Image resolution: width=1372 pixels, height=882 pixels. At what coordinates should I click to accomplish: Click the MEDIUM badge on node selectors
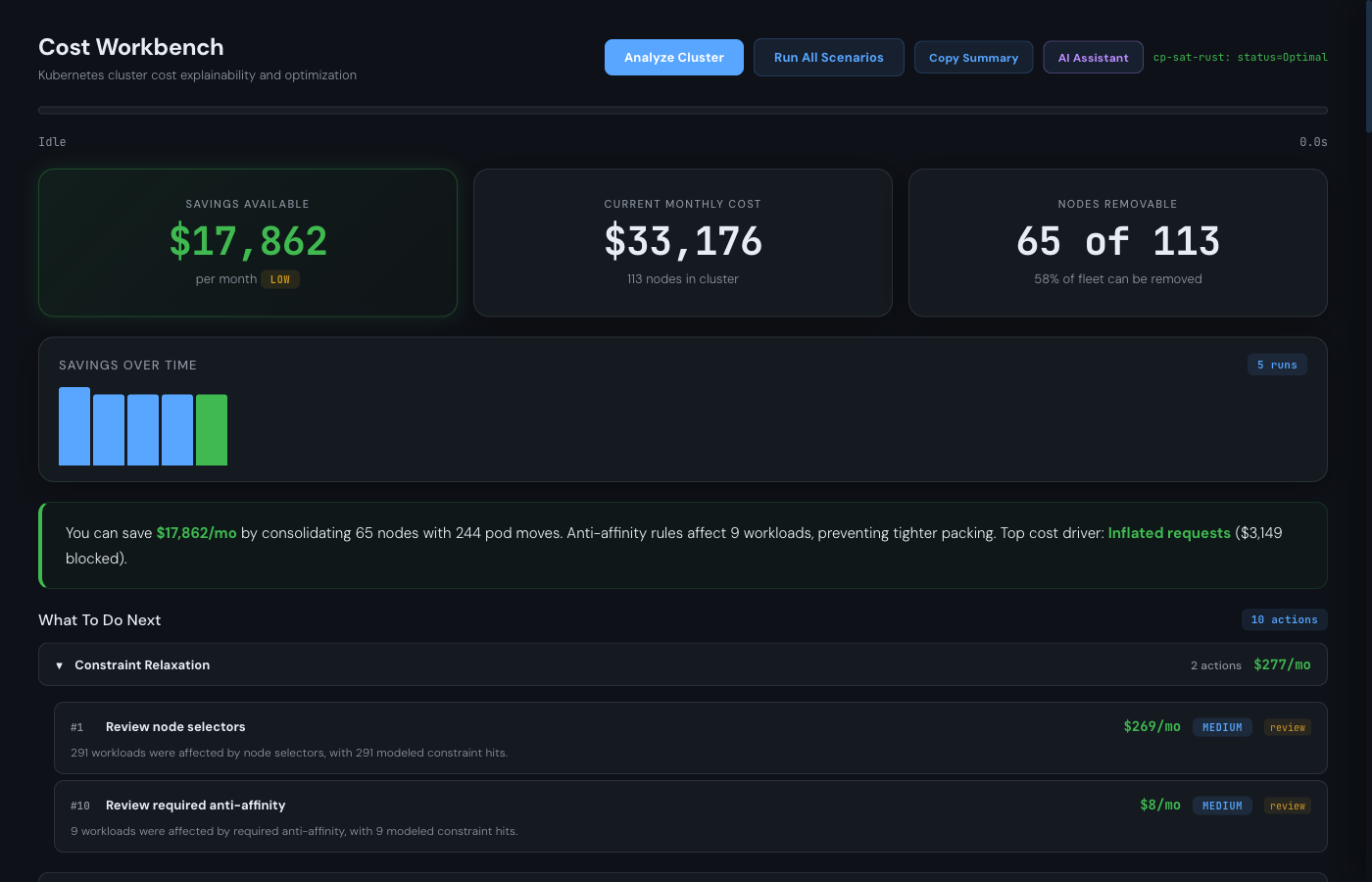point(1222,727)
